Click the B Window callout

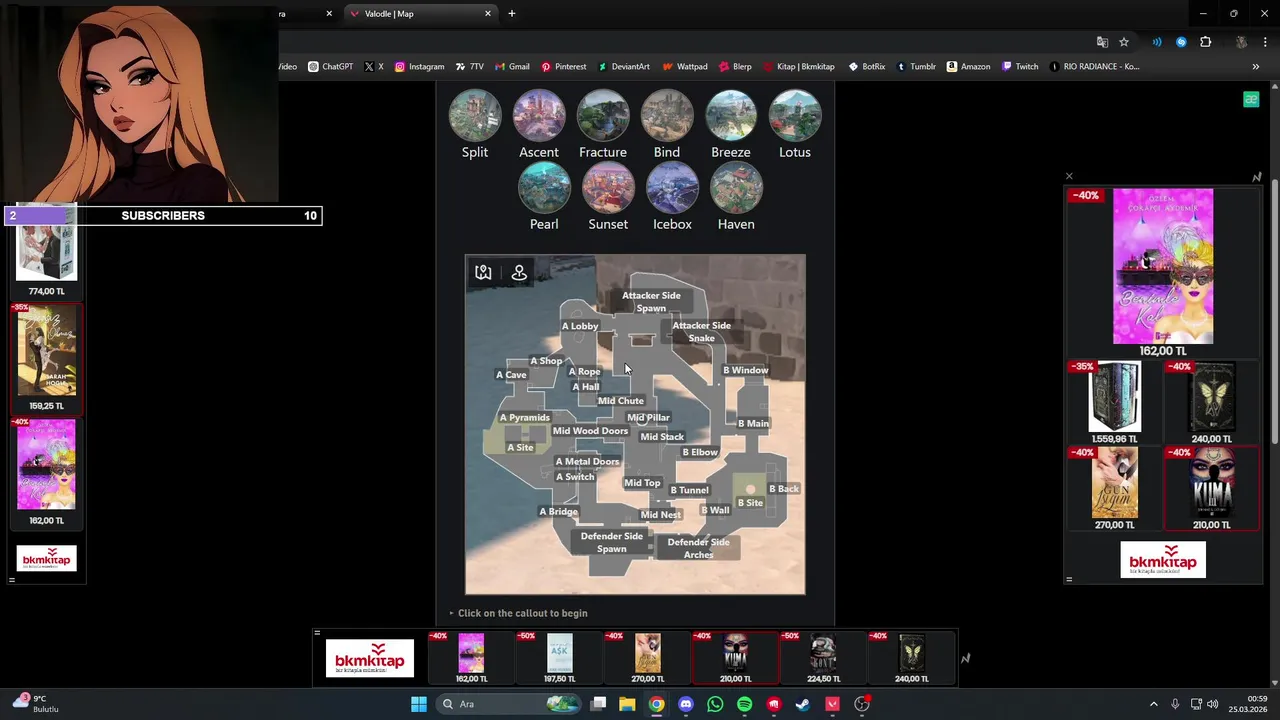click(x=746, y=370)
